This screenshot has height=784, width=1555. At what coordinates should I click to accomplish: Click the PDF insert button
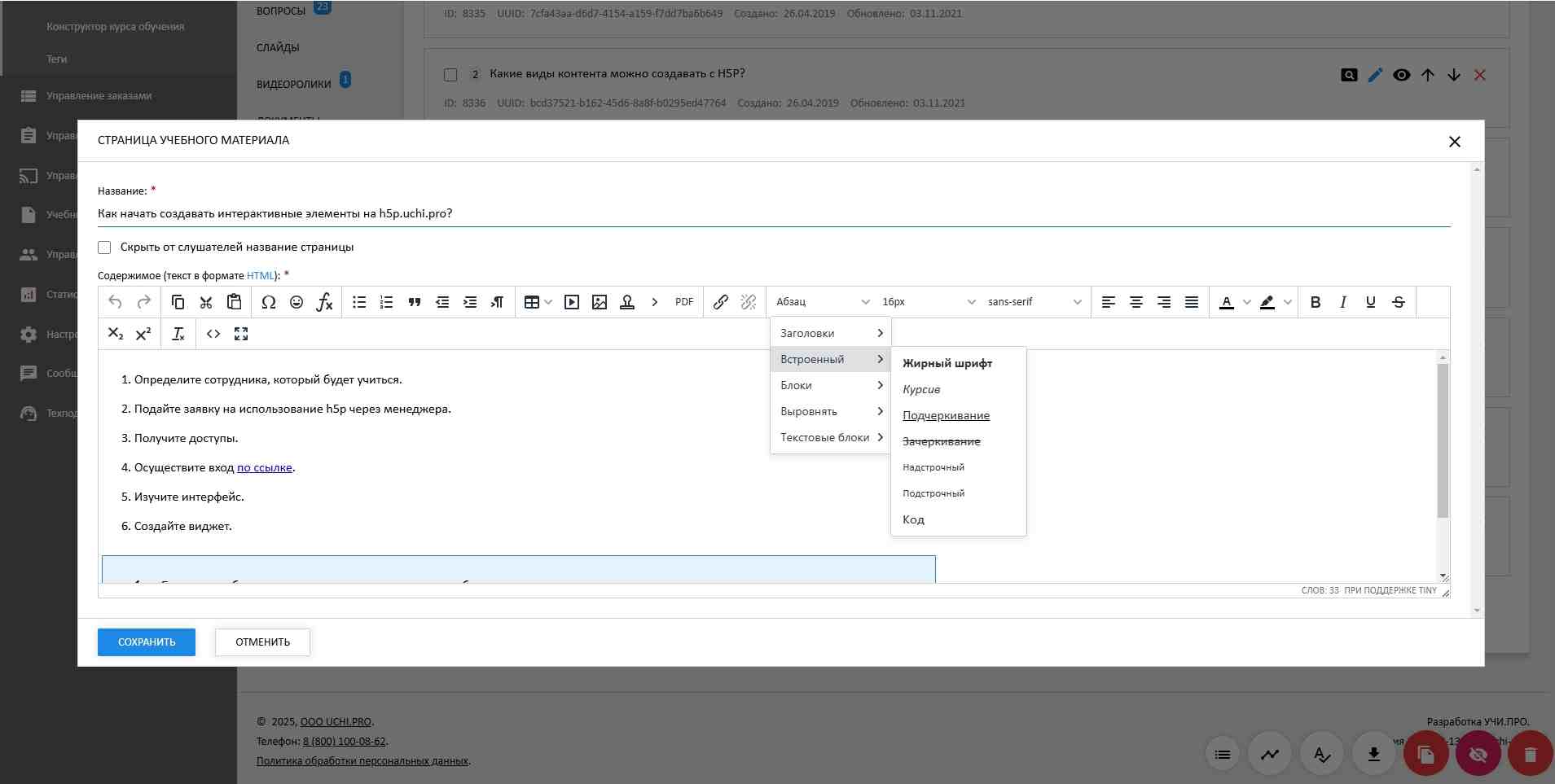(684, 302)
